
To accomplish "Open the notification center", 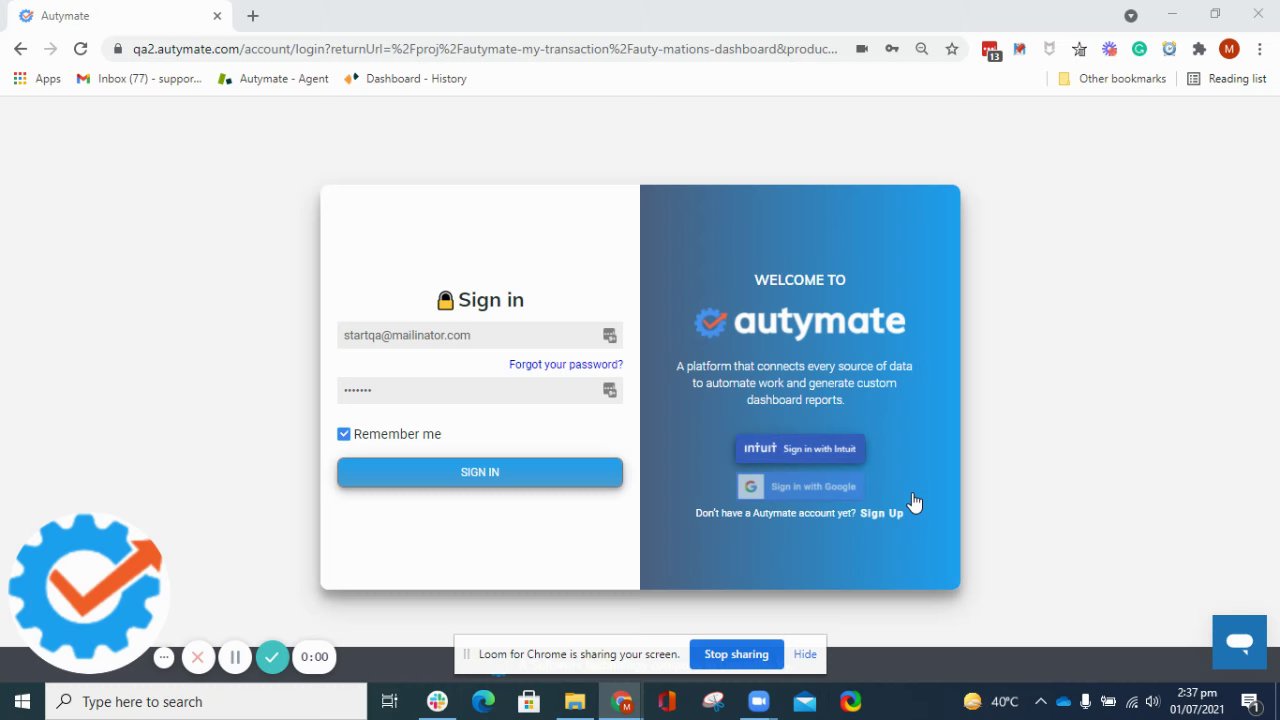I will [x=1250, y=702].
